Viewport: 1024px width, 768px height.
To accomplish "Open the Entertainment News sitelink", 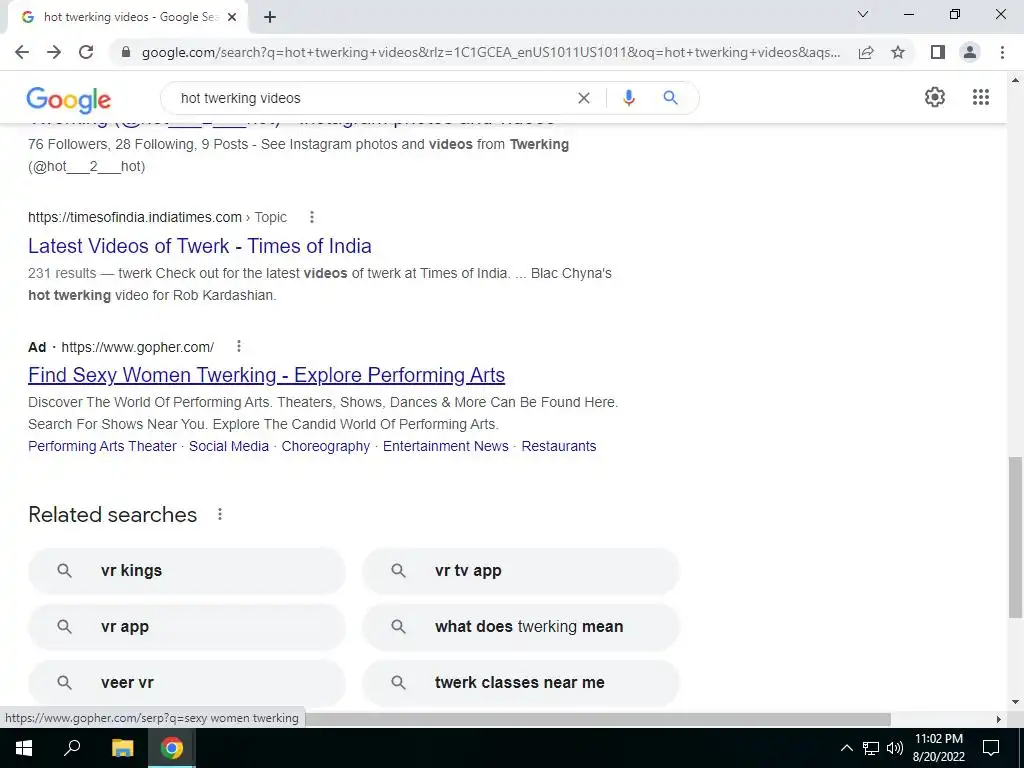I will pos(445,446).
